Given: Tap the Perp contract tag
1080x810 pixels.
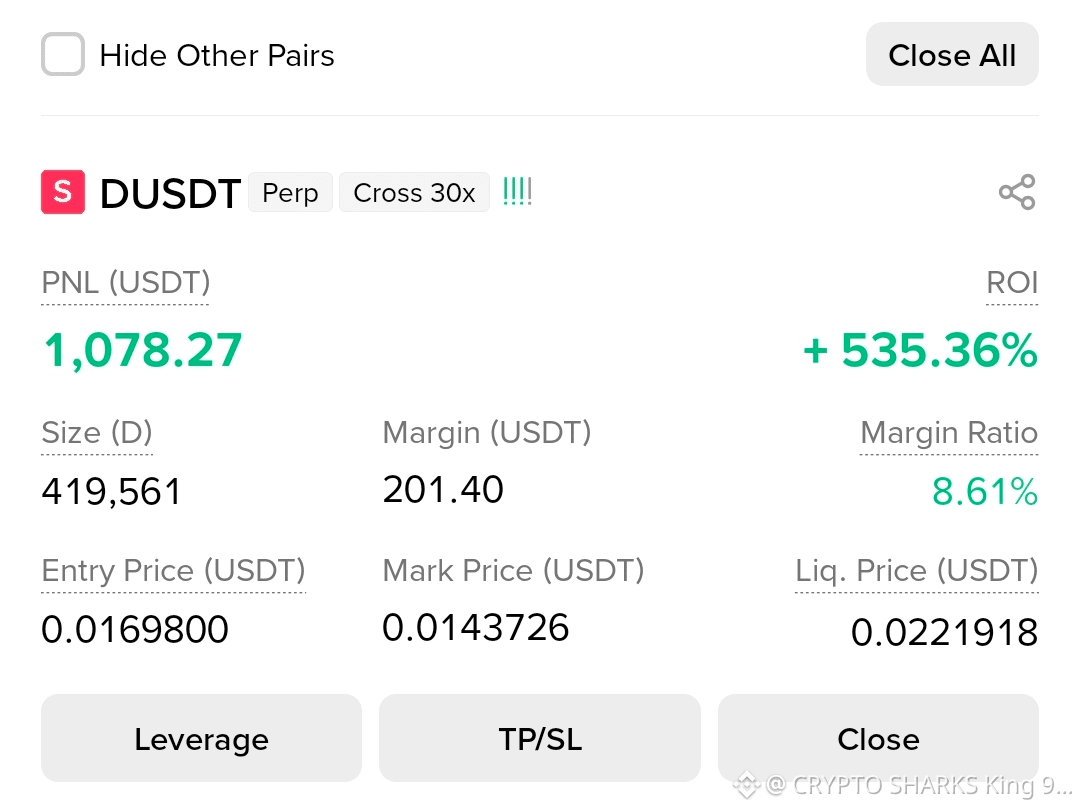Looking at the screenshot, I should [x=290, y=192].
